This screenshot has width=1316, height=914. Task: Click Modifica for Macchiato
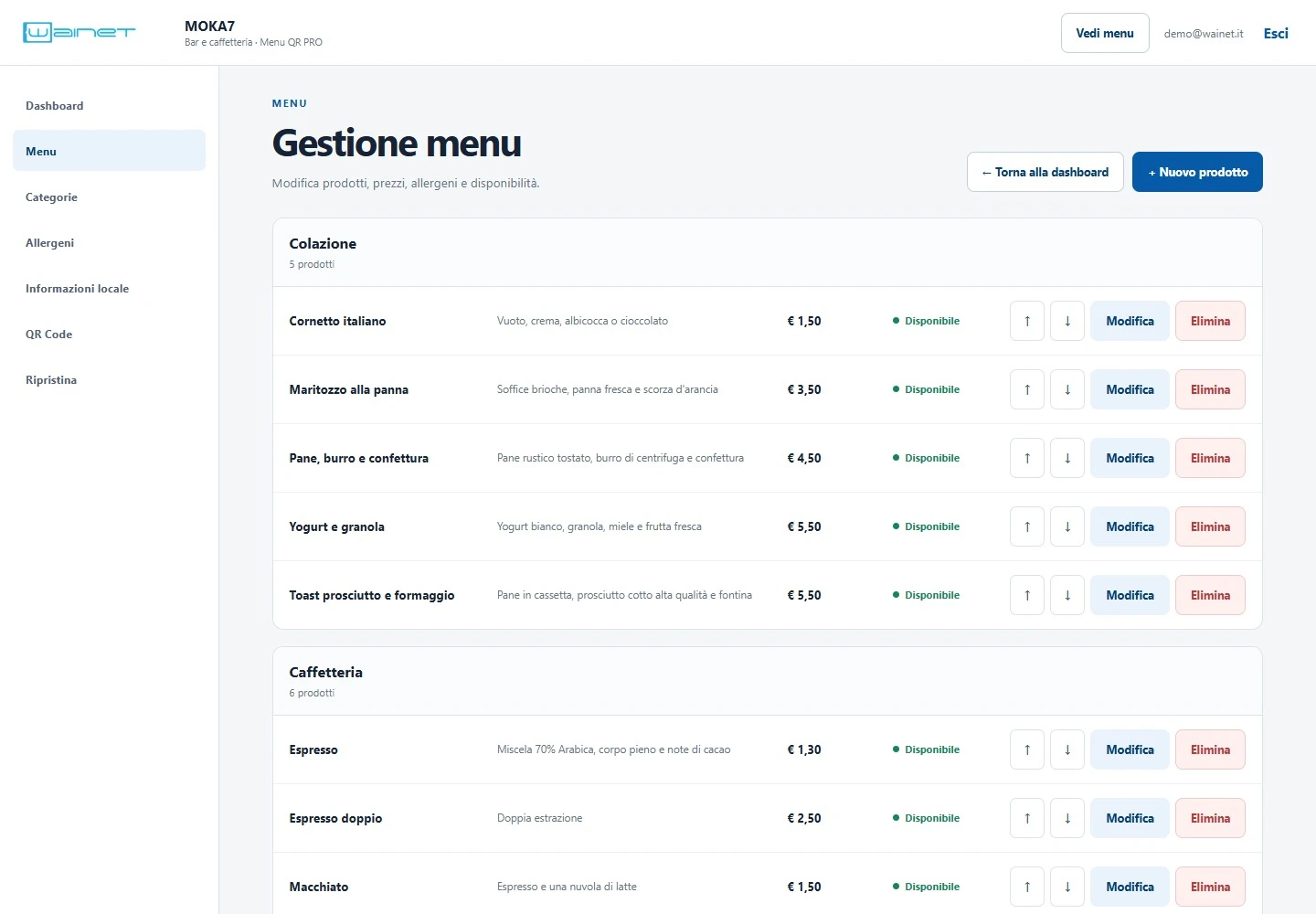1130,887
